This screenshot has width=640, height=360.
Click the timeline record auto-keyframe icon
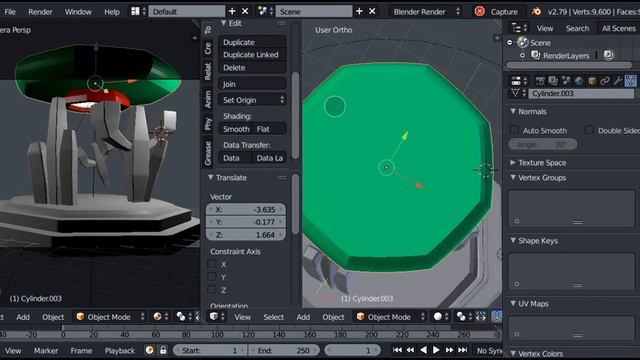pos(149,350)
